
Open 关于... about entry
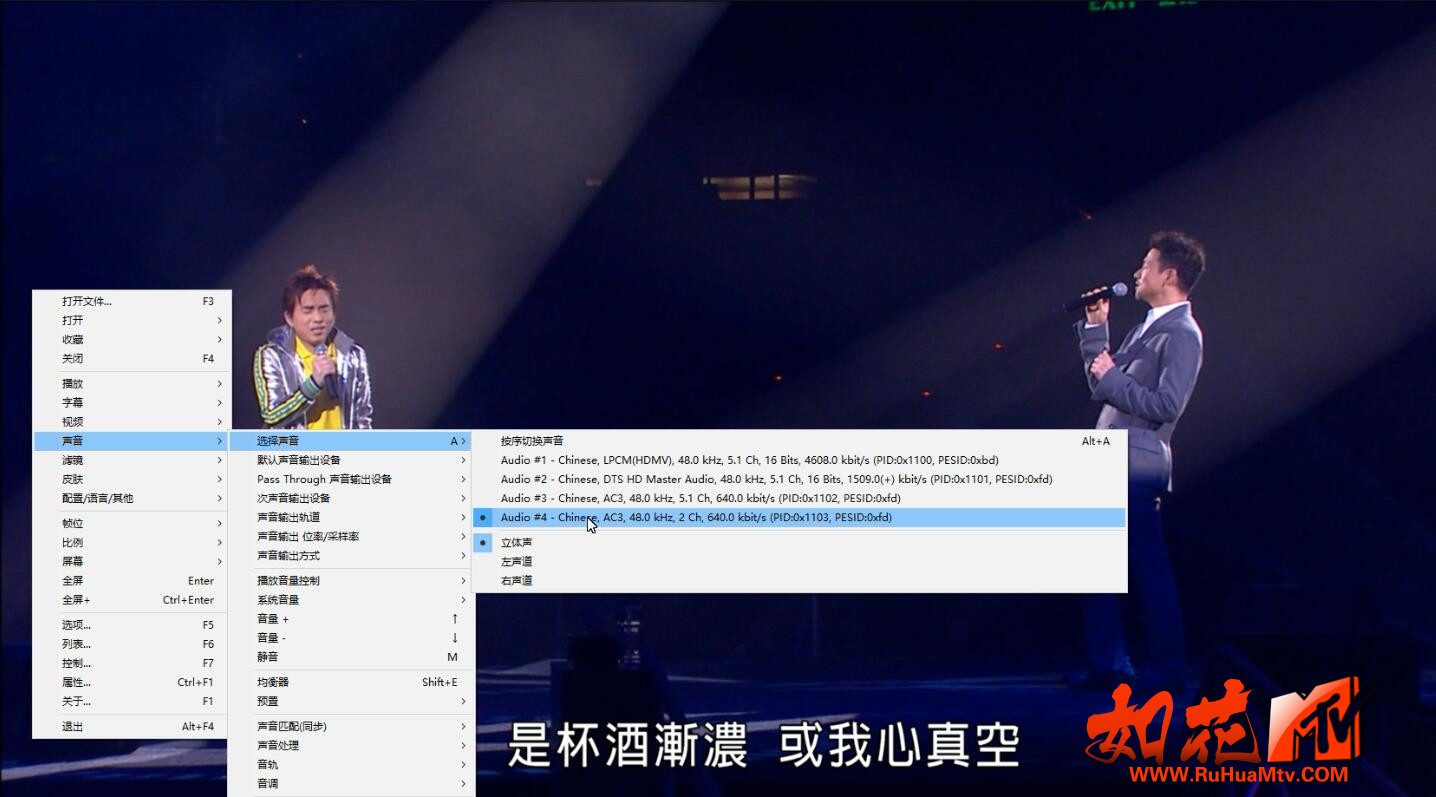[131, 701]
